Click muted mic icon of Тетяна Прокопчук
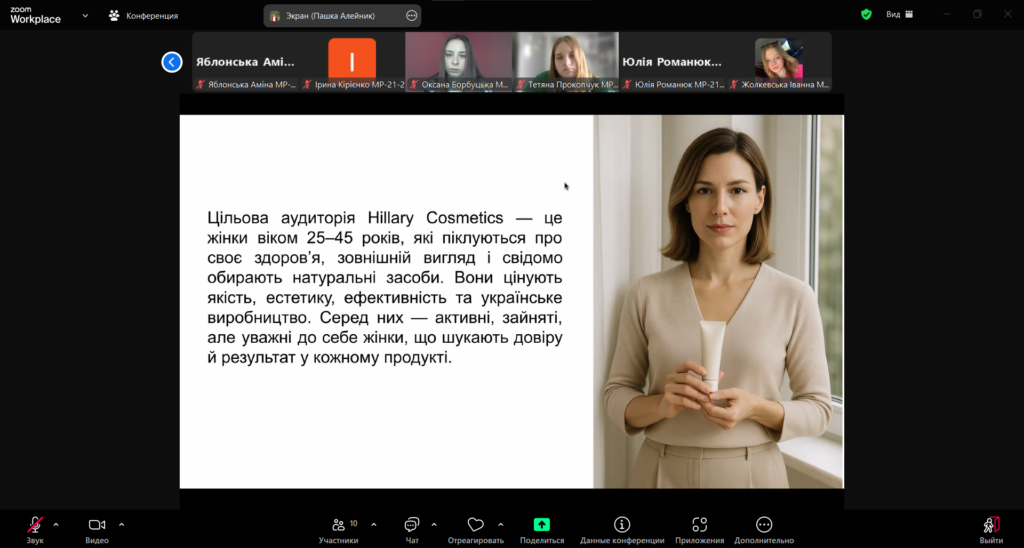Image resolution: width=1024 pixels, height=548 pixels. coord(521,85)
